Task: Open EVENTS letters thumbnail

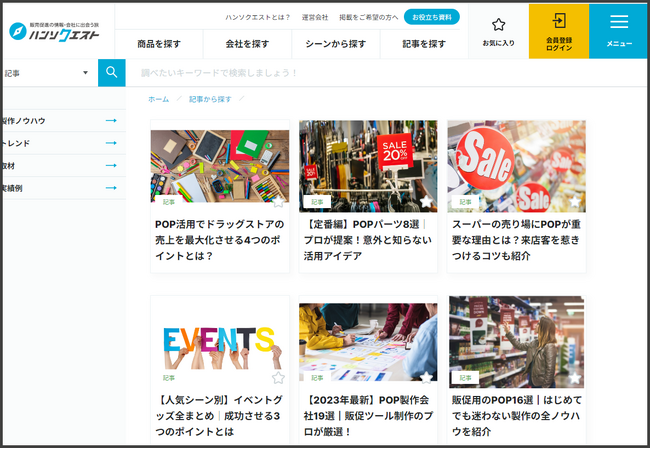Action: click(x=220, y=347)
